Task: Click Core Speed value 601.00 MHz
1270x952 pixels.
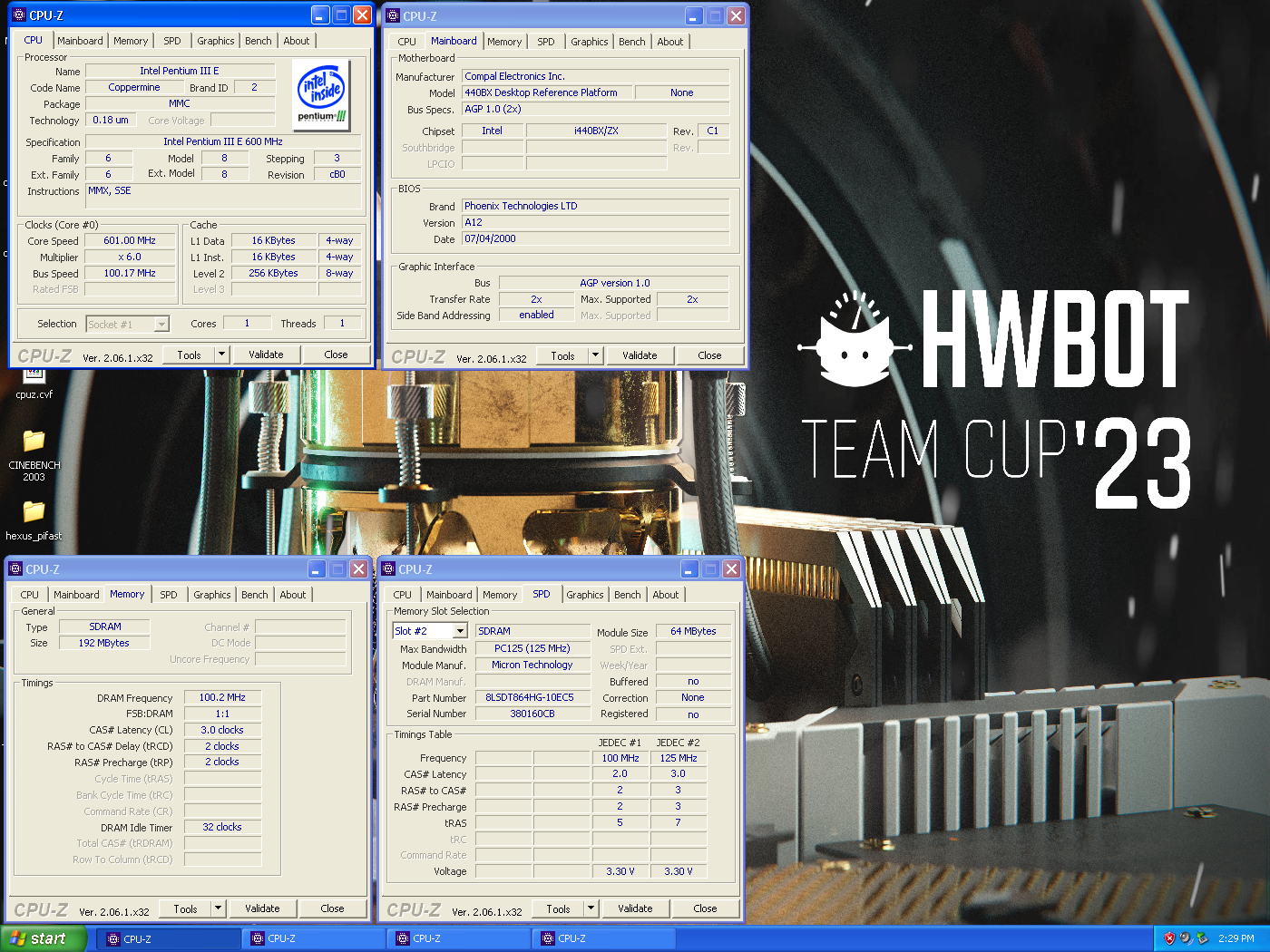Action: pyautogui.click(x=130, y=240)
